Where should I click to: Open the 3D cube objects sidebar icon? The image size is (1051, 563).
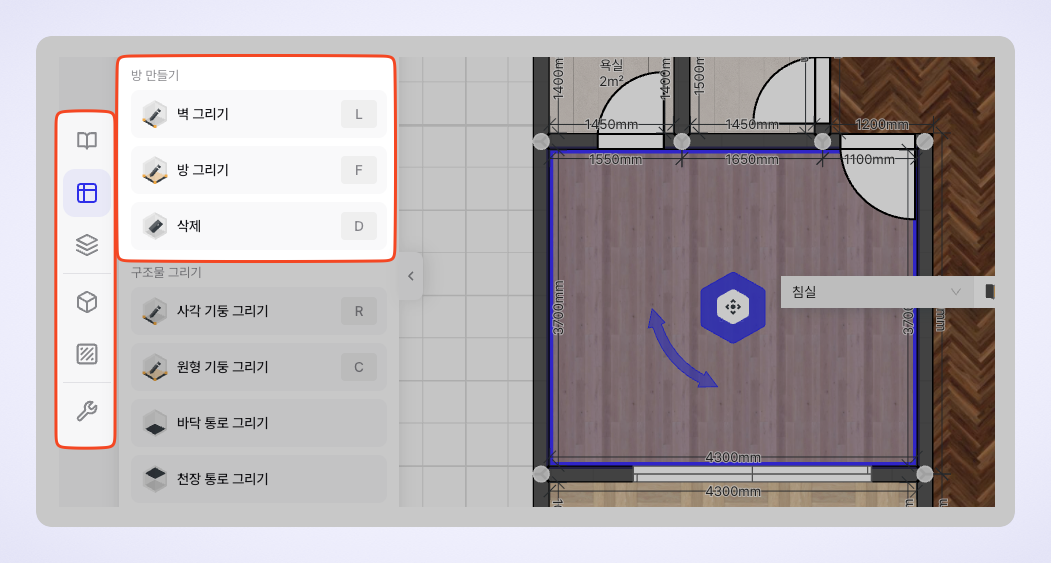[87, 302]
